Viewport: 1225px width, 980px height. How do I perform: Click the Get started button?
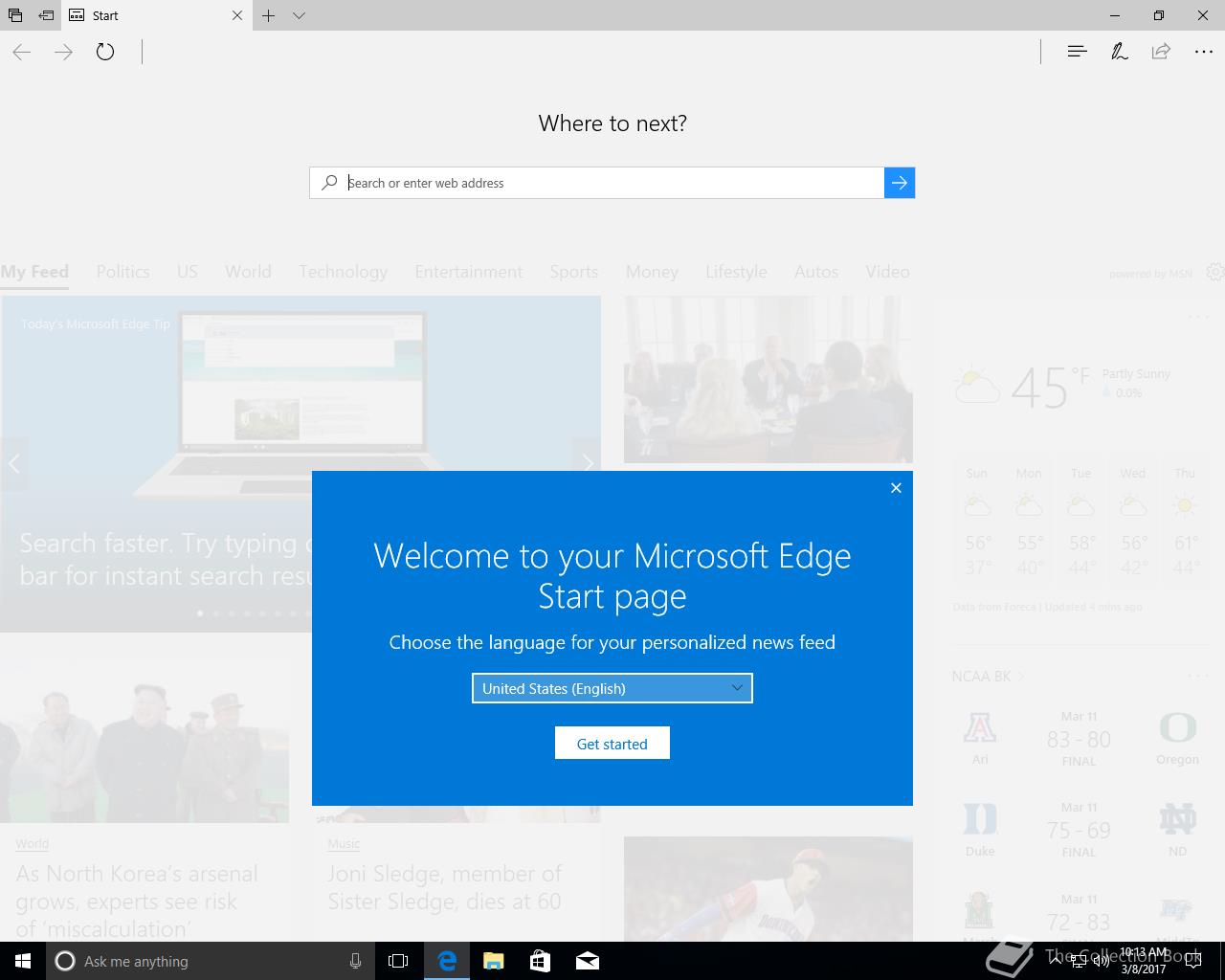pos(612,744)
